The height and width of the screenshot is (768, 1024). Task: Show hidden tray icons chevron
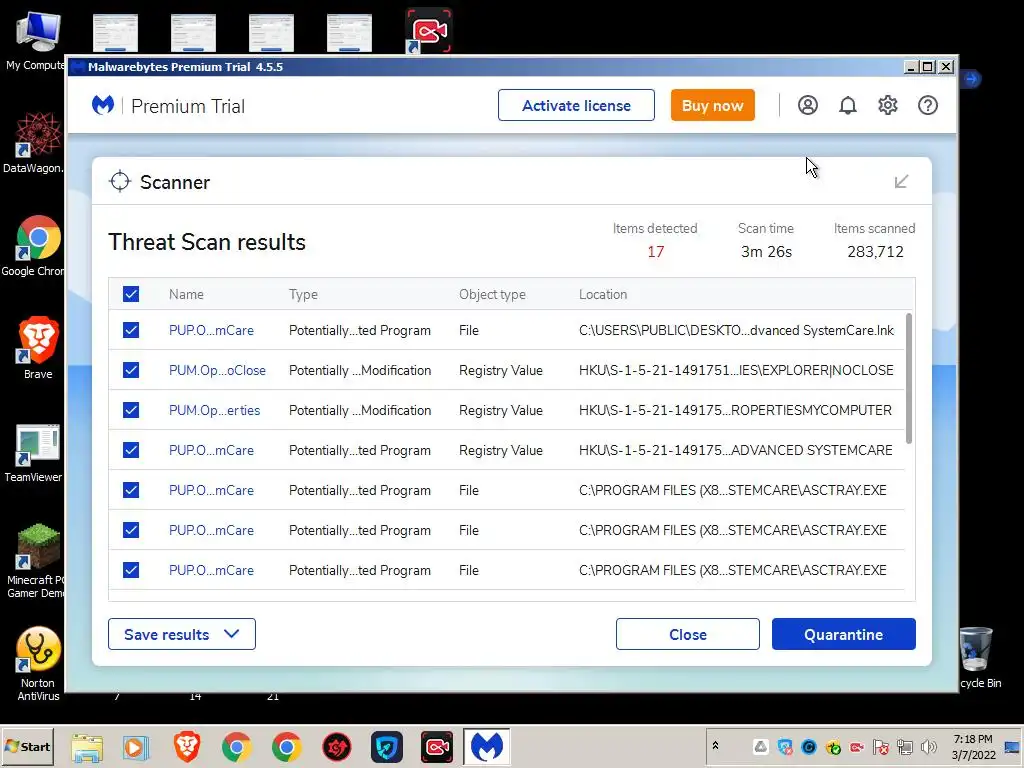point(715,745)
